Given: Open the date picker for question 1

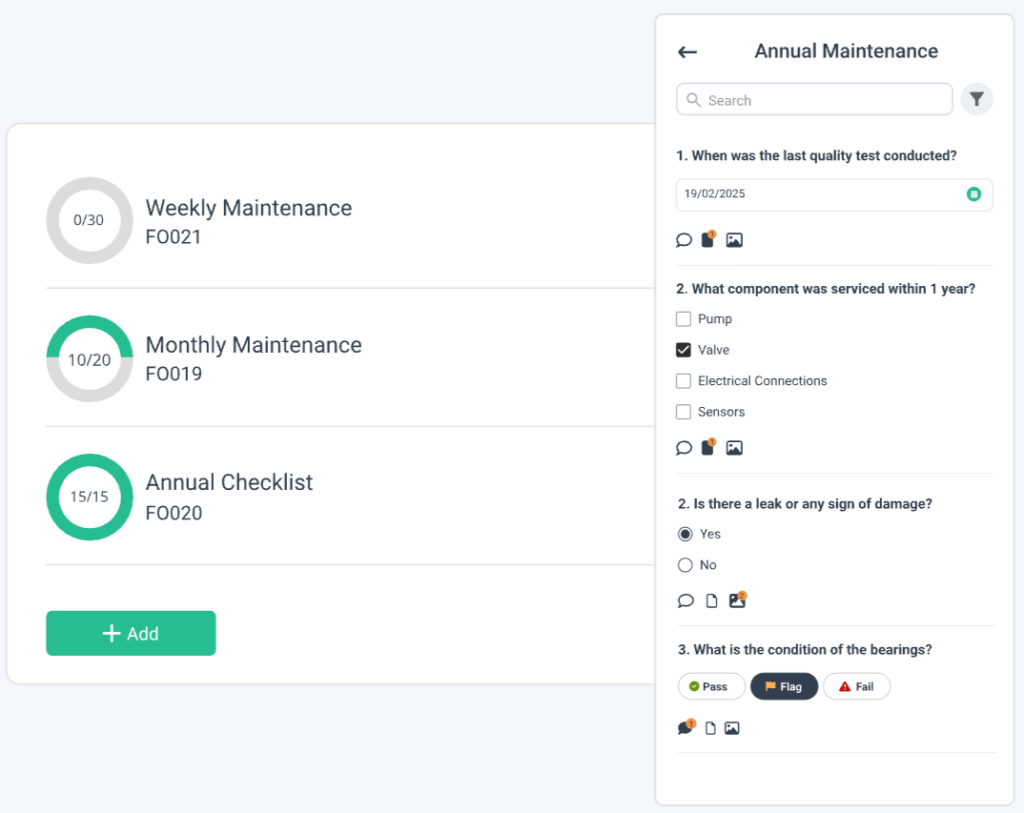Looking at the screenshot, I should tap(972, 194).
